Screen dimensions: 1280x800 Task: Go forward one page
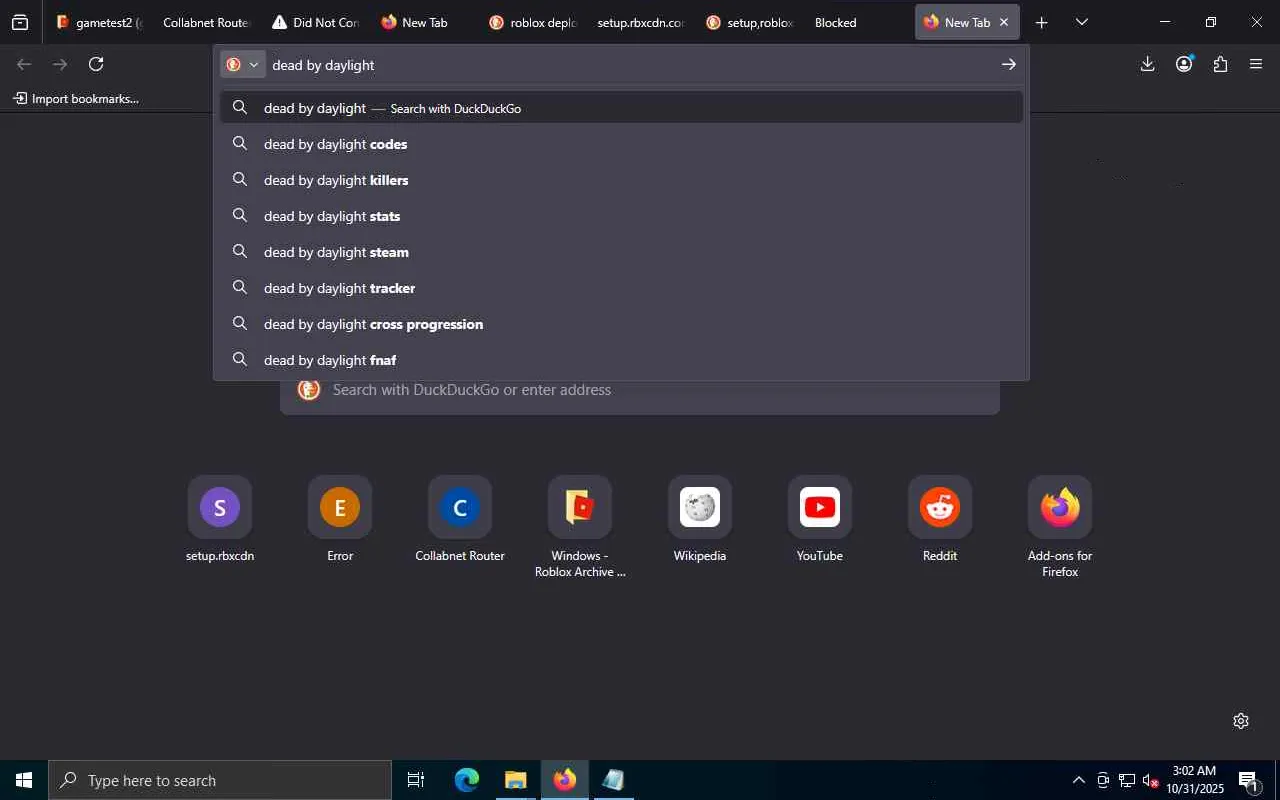point(60,64)
